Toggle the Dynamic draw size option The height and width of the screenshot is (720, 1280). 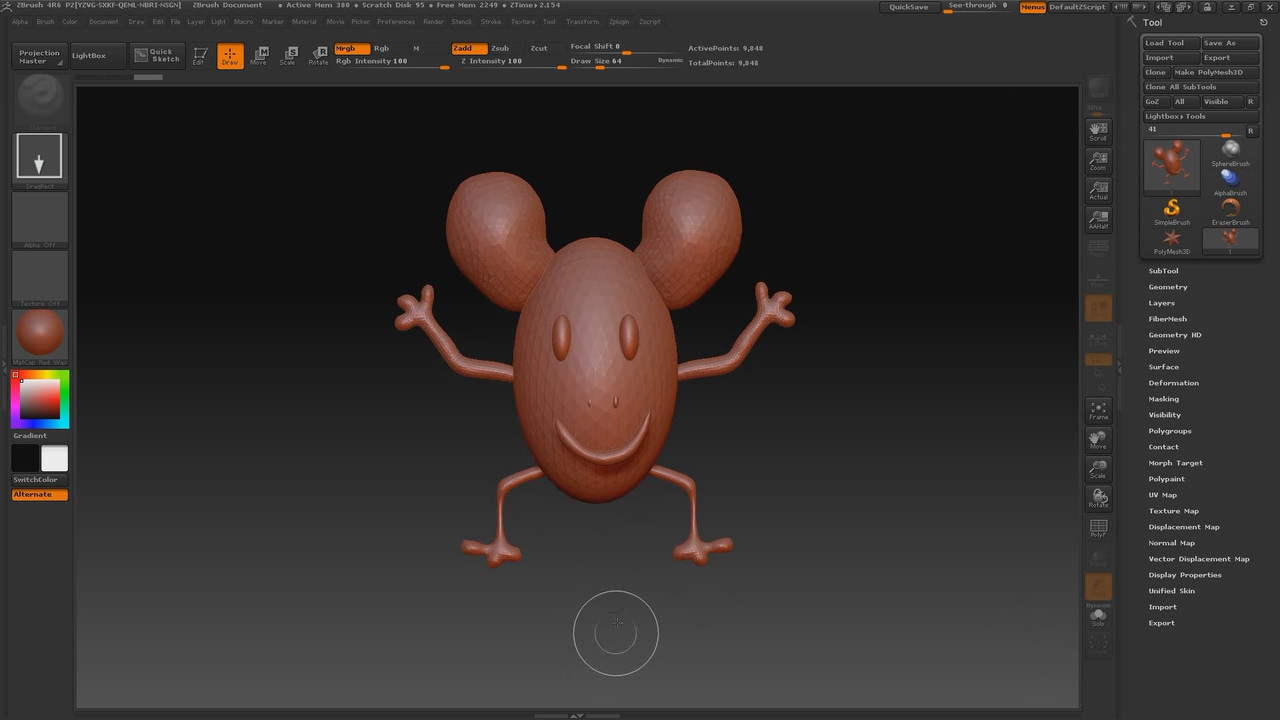[x=671, y=61]
